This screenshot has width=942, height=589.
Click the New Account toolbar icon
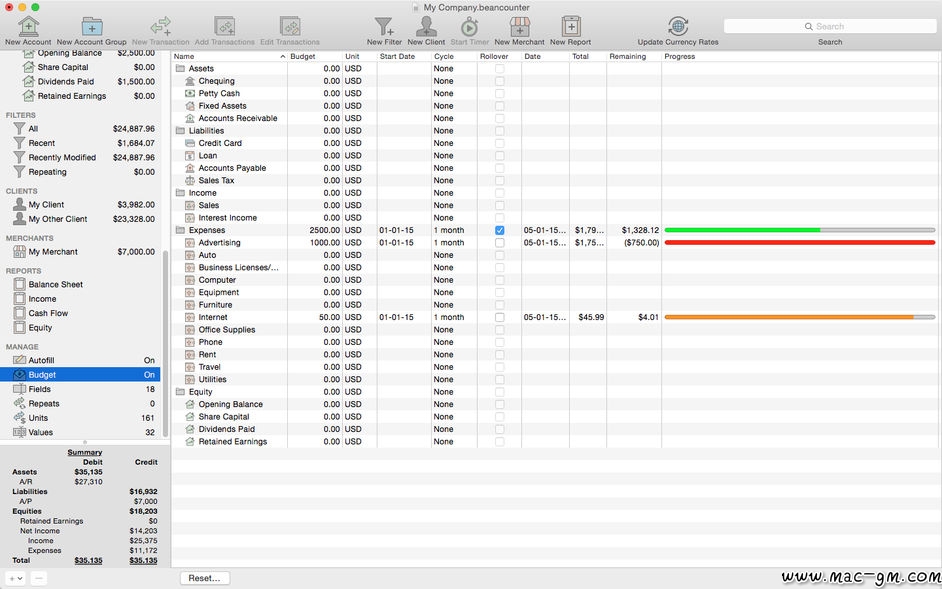28,27
